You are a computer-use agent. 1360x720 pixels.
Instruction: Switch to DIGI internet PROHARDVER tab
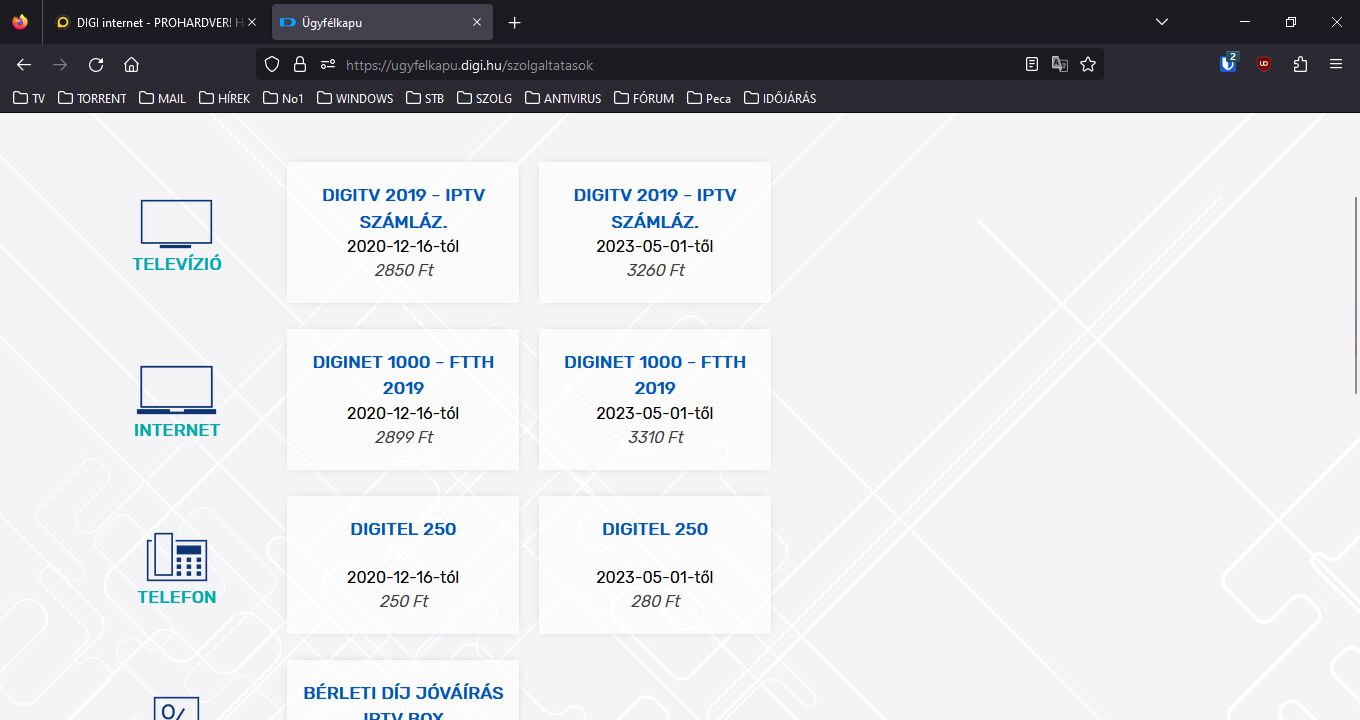pos(155,22)
